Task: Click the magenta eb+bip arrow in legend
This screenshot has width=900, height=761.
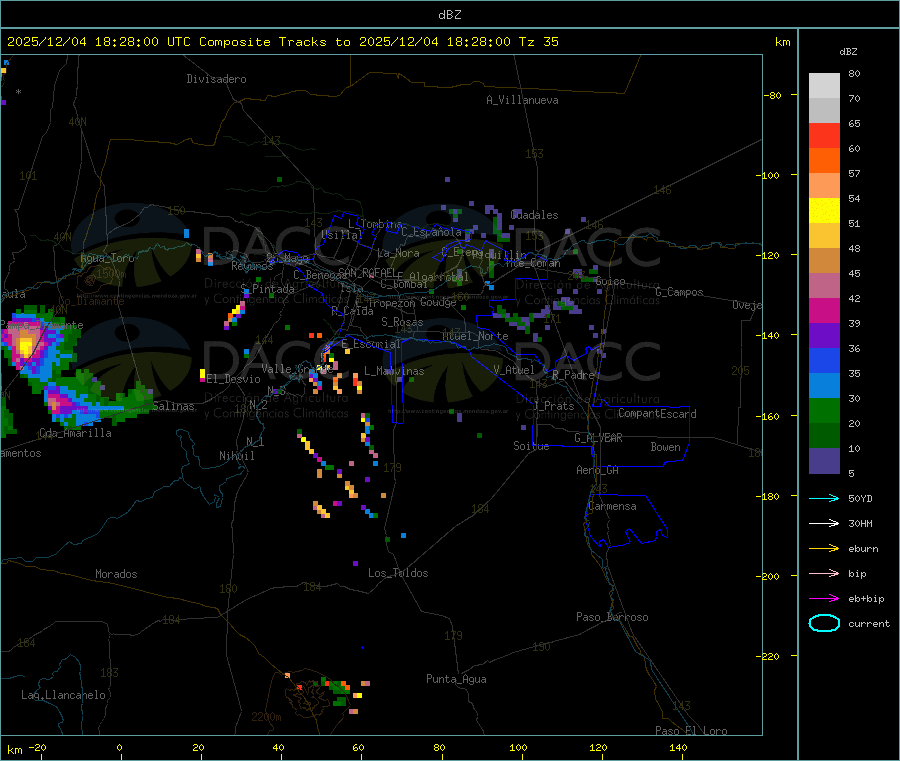Action: [824, 599]
